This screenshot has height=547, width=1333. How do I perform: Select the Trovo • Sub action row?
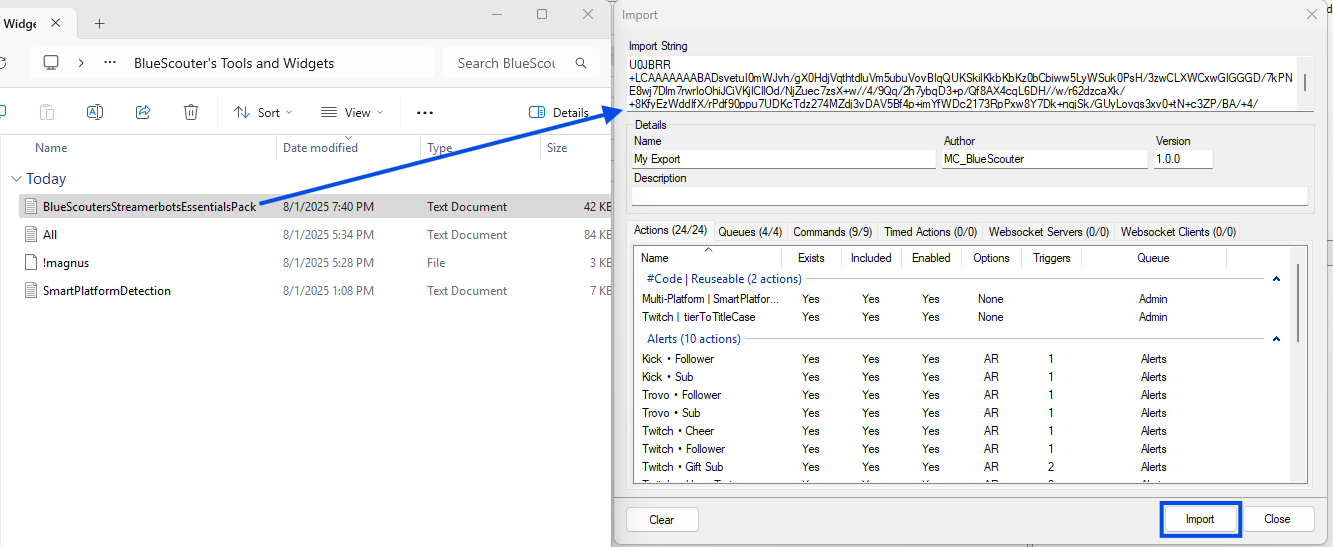tap(960, 413)
